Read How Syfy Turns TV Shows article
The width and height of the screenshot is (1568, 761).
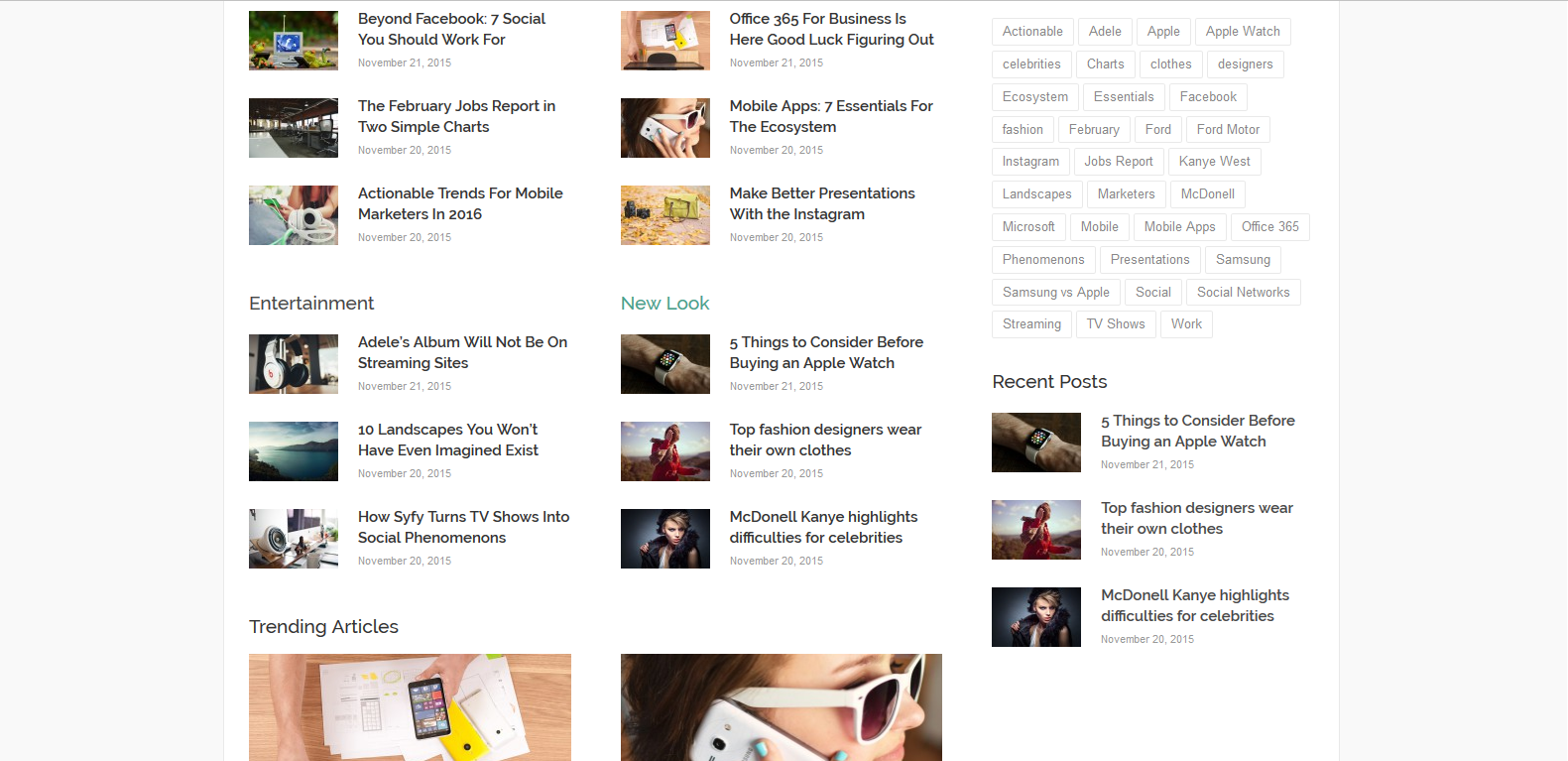click(x=463, y=527)
